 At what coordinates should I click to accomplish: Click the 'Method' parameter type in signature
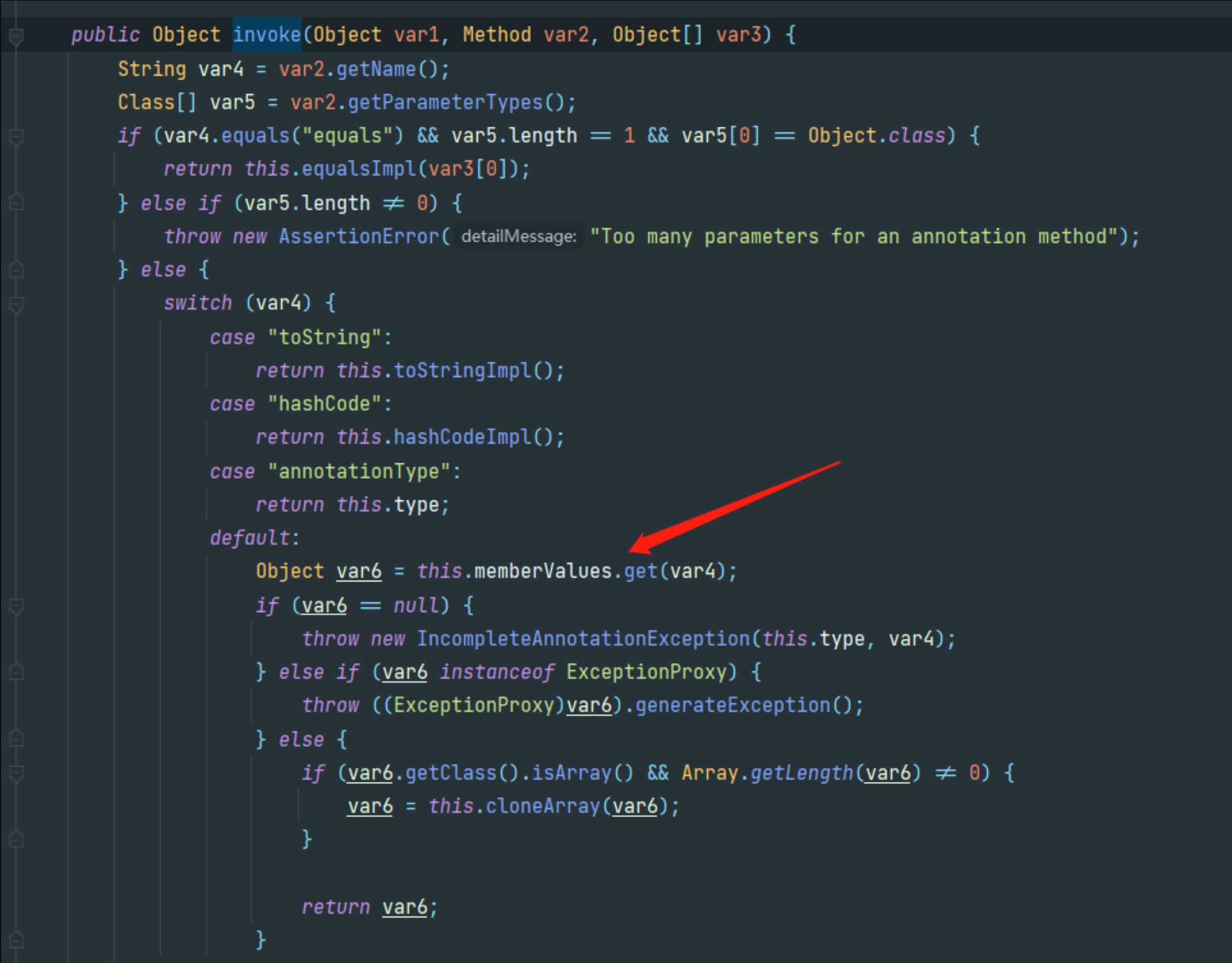click(x=497, y=35)
